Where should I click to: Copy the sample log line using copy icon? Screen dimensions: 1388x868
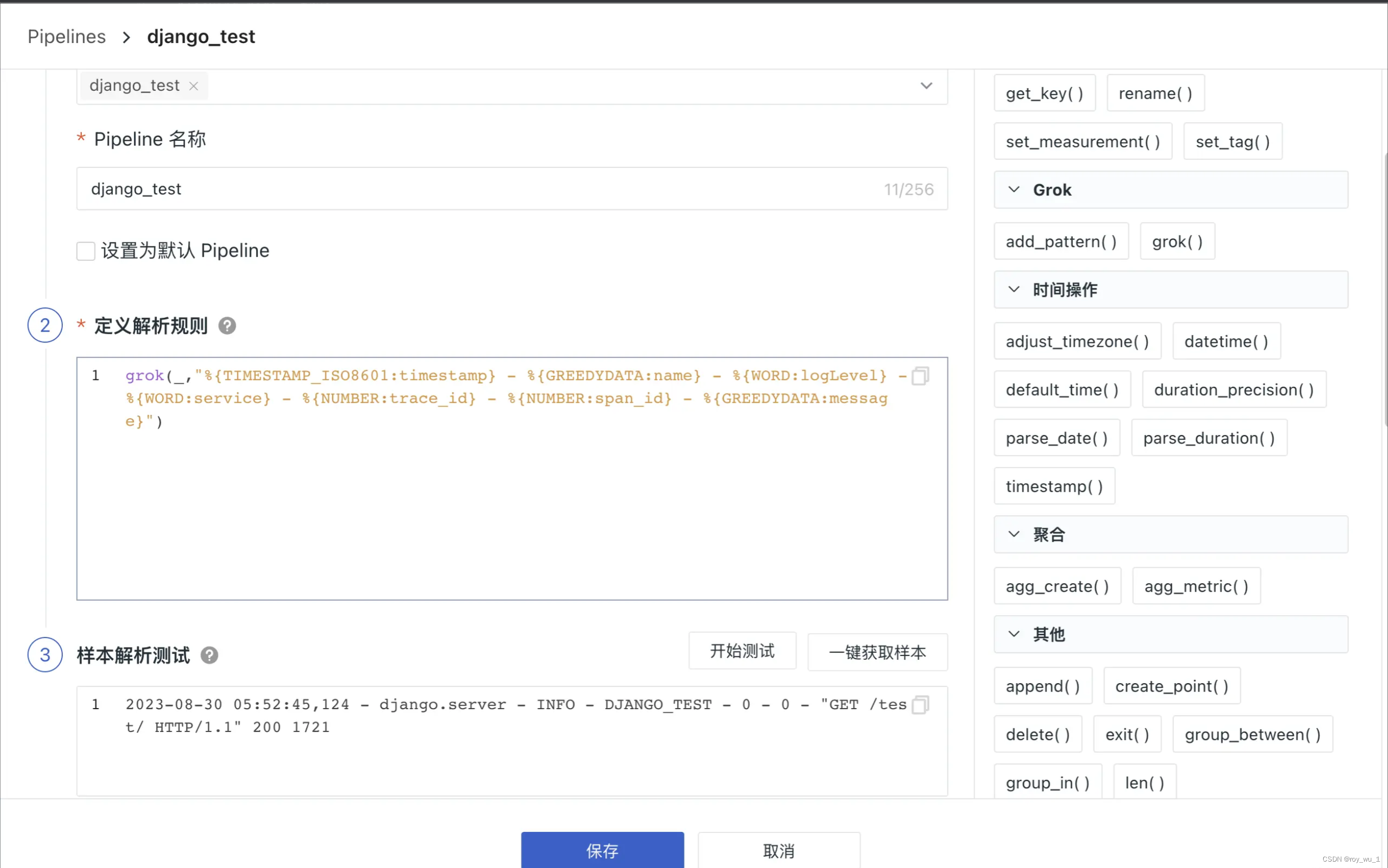(920, 704)
